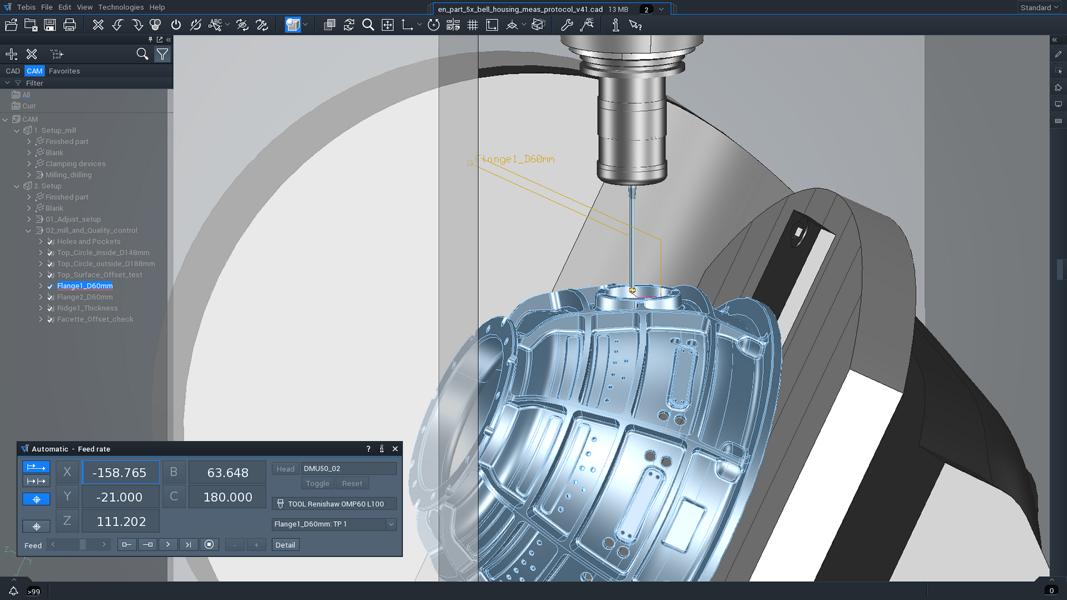Collapse the 2. Setup node
1067x600 pixels.
(x=17, y=186)
